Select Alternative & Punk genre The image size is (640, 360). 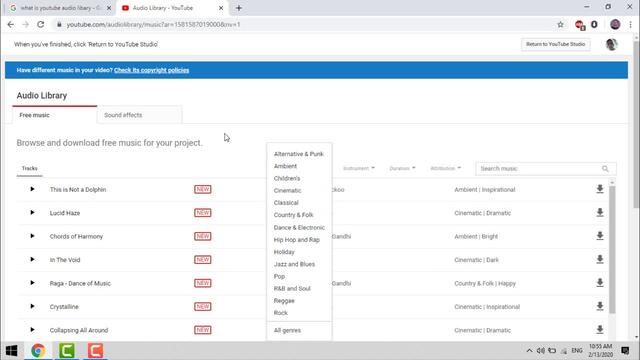tap(299, 154)
